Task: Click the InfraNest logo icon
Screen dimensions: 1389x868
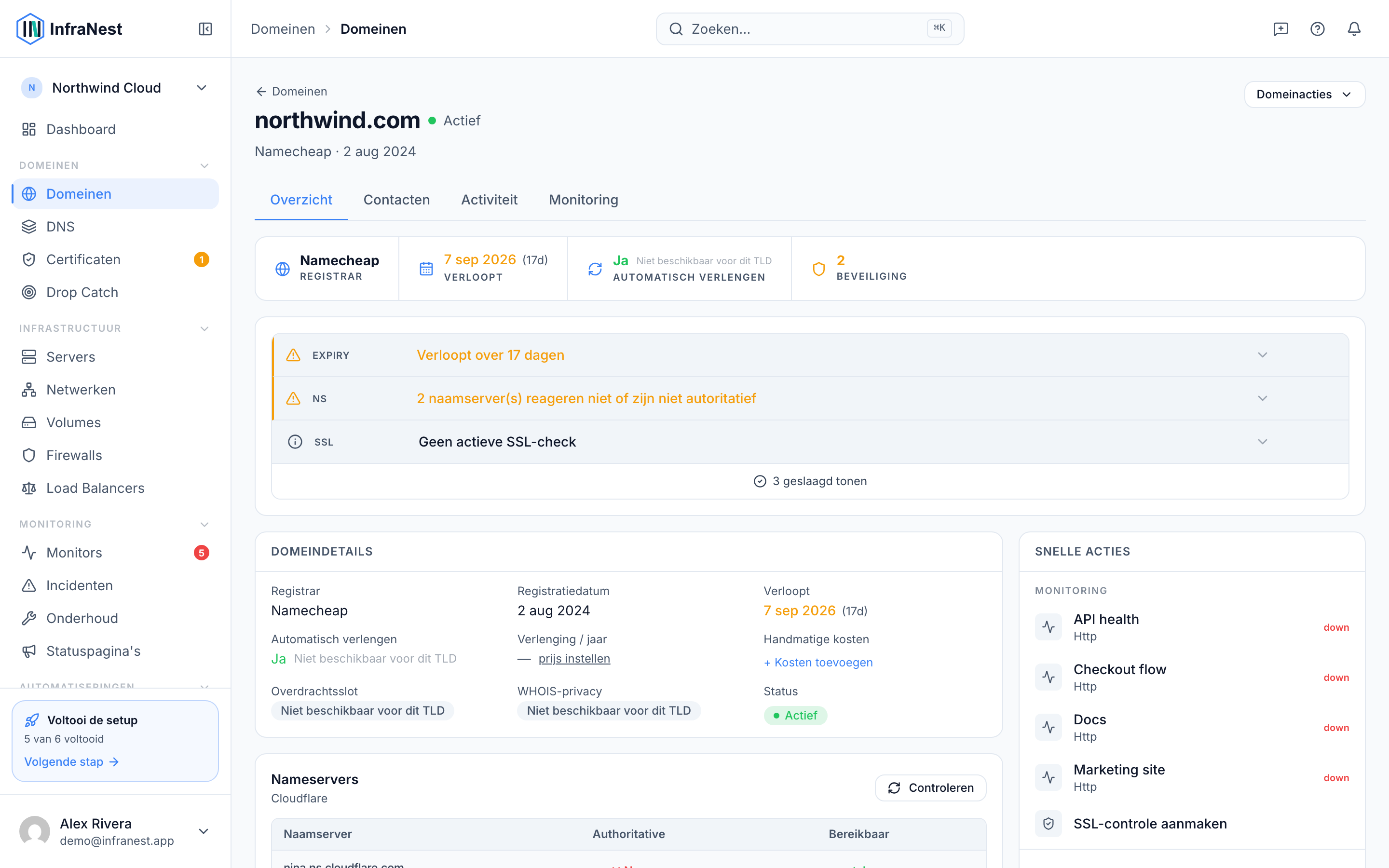Action: click(30, 29)
